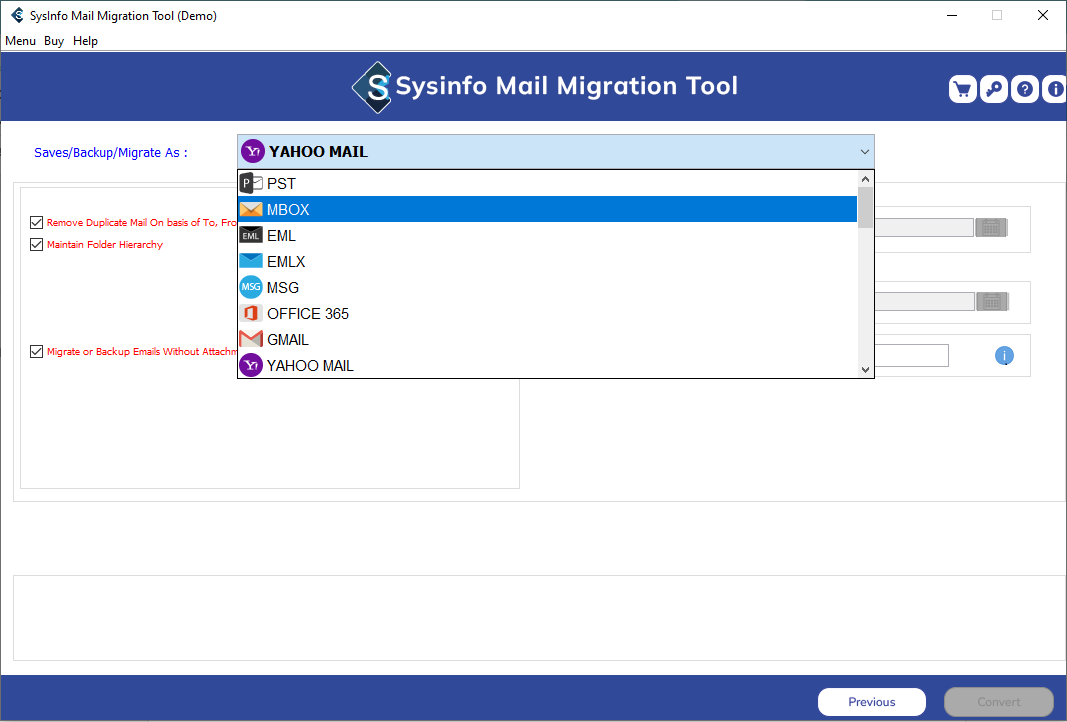The height and width of the screenshot is (722, 1067).
Task: Open the Buy menu
Action: coord(54,41)
